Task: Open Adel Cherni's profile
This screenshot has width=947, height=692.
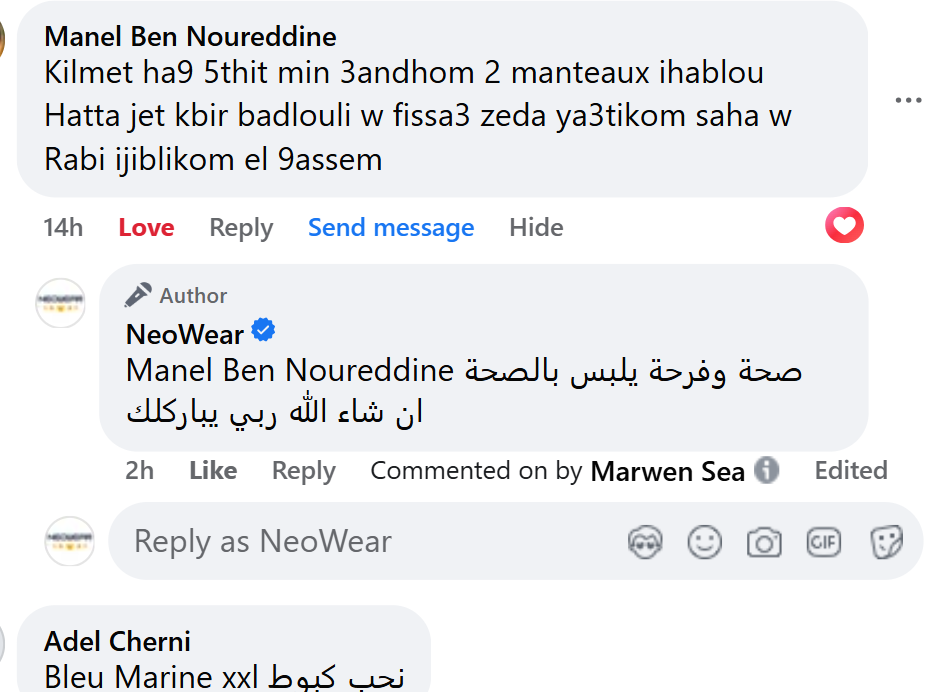Action: coord(118,641)
